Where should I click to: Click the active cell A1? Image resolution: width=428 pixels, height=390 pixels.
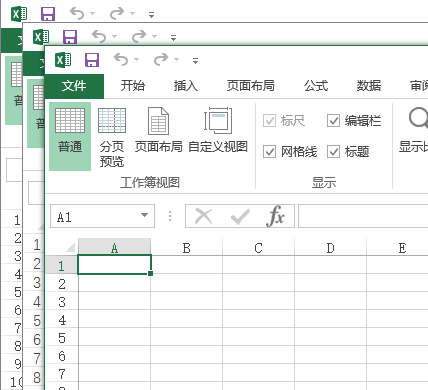tap(114, 265)
